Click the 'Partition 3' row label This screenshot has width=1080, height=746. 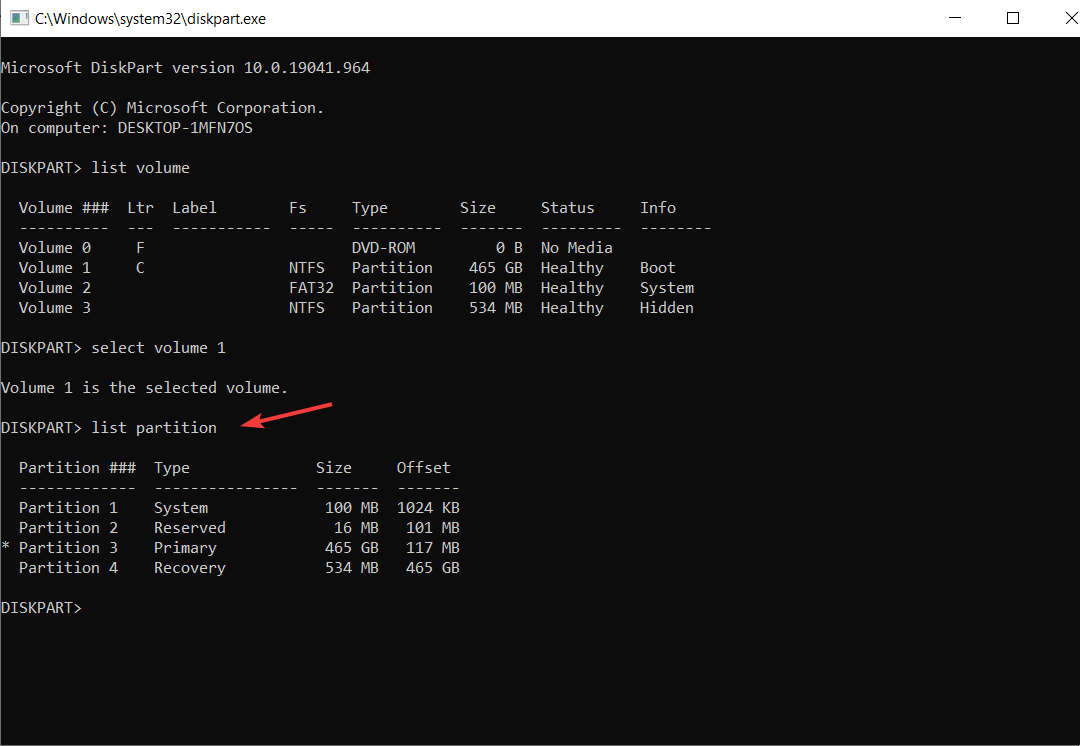tap(68, 547)
